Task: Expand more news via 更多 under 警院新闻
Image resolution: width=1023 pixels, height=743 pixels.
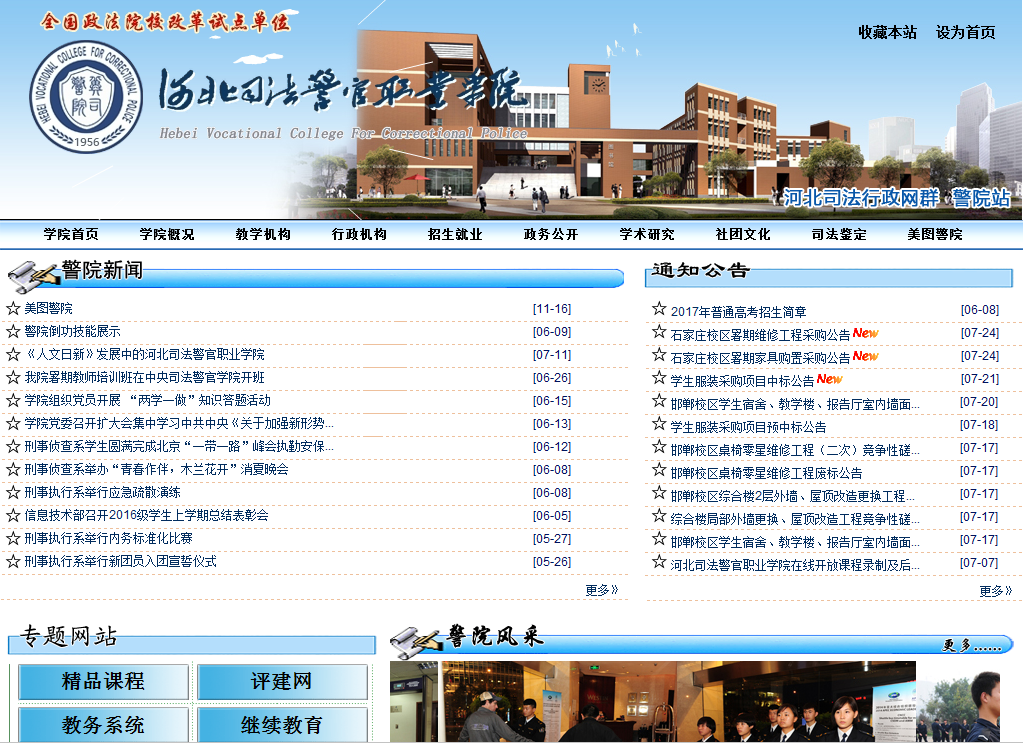Action: pyautogui.click(x=601, y=590)
